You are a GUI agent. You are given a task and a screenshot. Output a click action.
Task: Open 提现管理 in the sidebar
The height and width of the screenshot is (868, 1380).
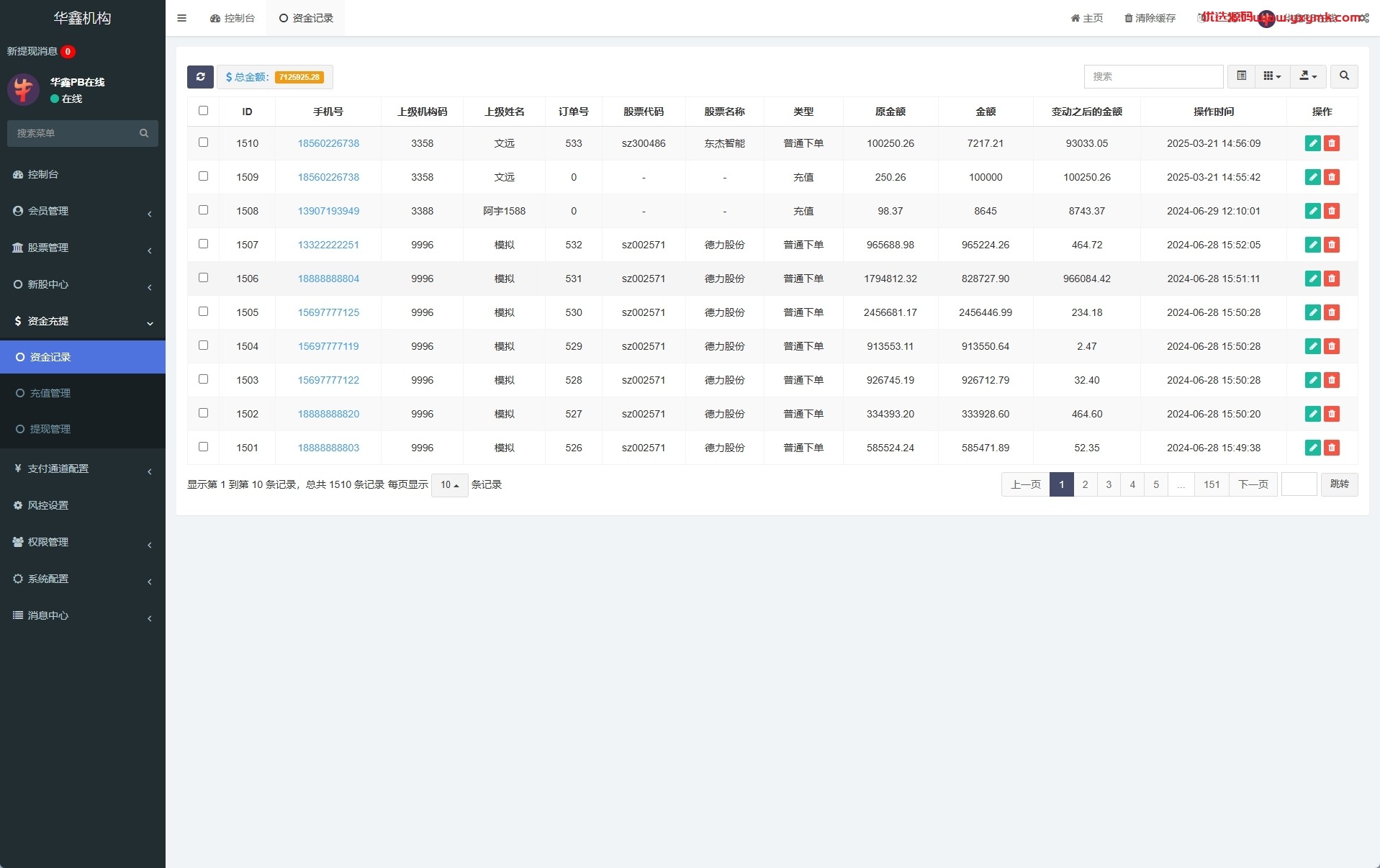83,429
